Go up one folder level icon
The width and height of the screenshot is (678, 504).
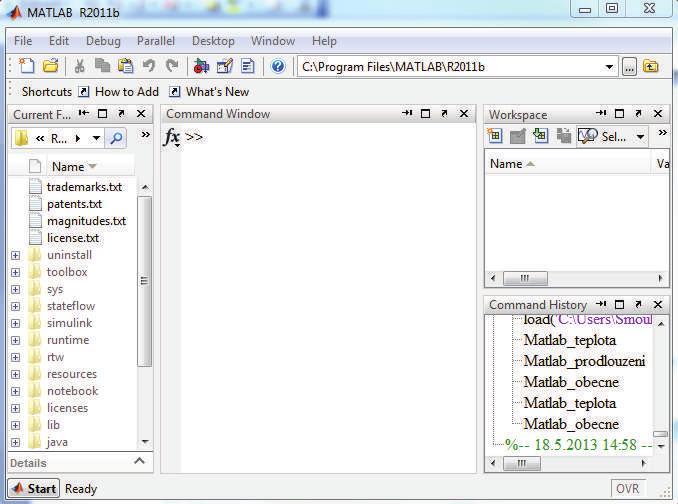(x=651, y=67)
